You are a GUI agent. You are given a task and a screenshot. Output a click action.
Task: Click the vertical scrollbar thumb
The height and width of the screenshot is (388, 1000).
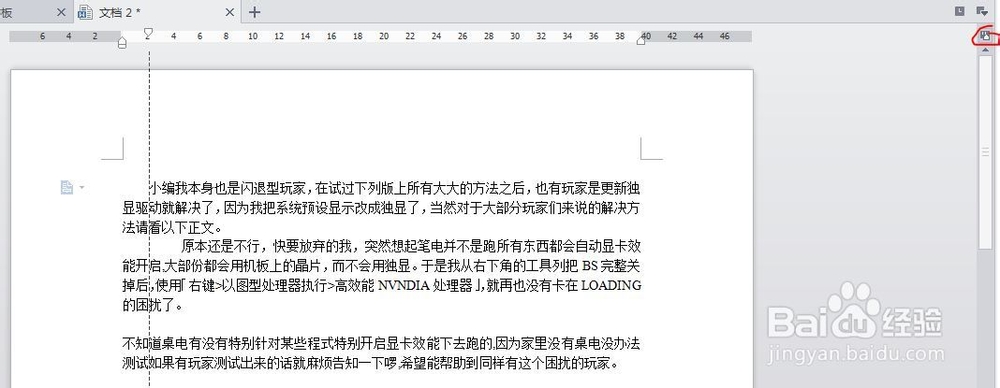[986, 152]
